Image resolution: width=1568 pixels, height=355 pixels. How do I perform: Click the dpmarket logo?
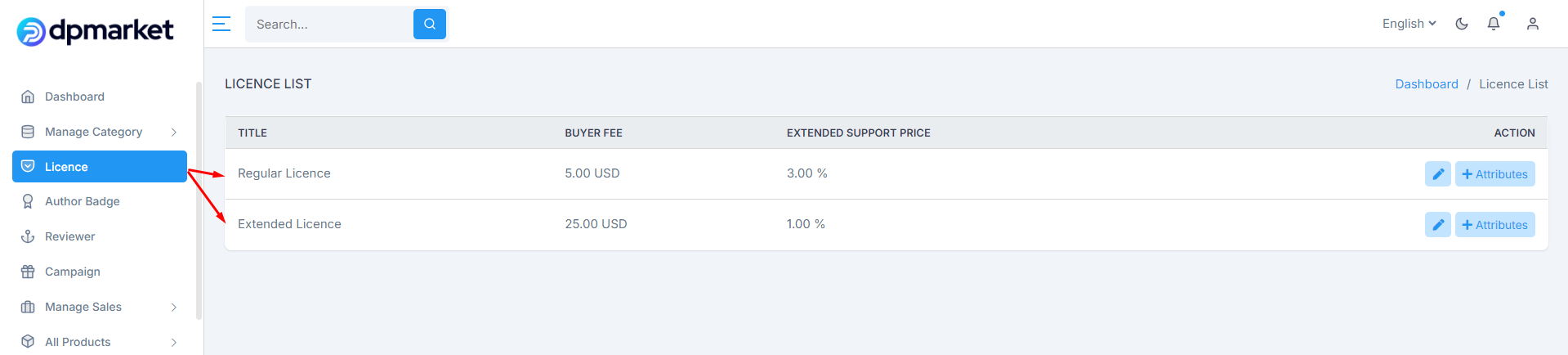tap(95, 31)
